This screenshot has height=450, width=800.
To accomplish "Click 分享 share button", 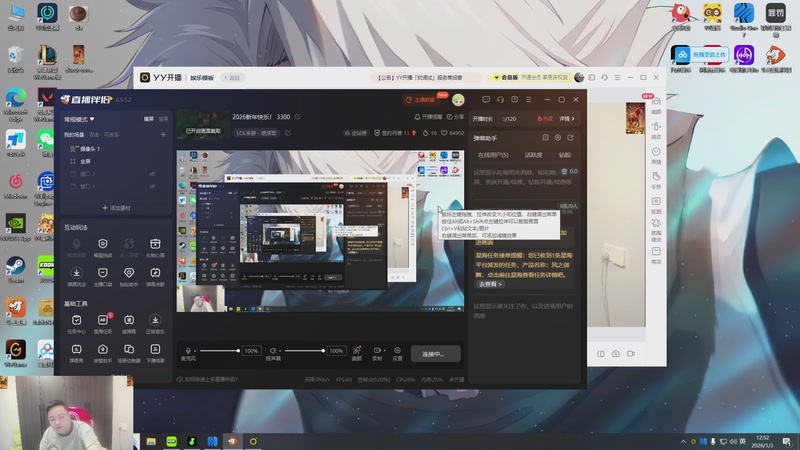I will tap(456, 117).
